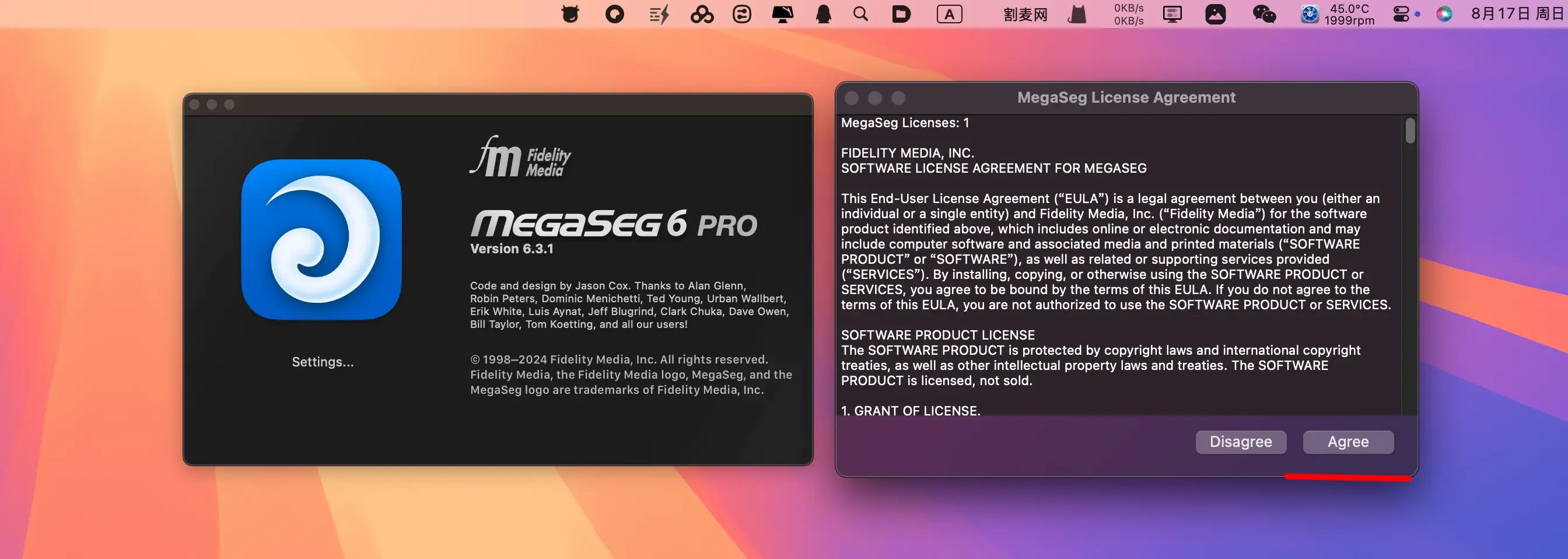Open the WeChat menu bar icon
This screenshot has height=559, width=1568.
pyautogui.click(x=1263, y=14)
